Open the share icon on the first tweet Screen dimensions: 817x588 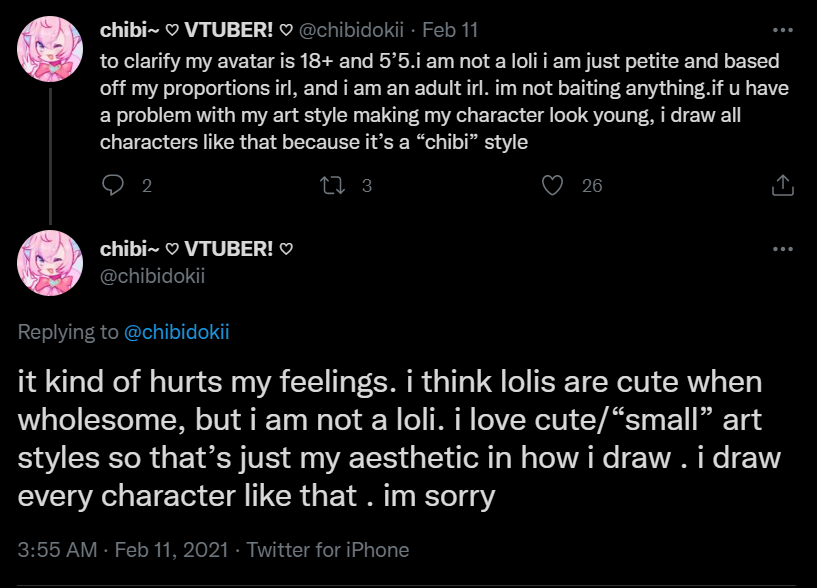[784, 185]
